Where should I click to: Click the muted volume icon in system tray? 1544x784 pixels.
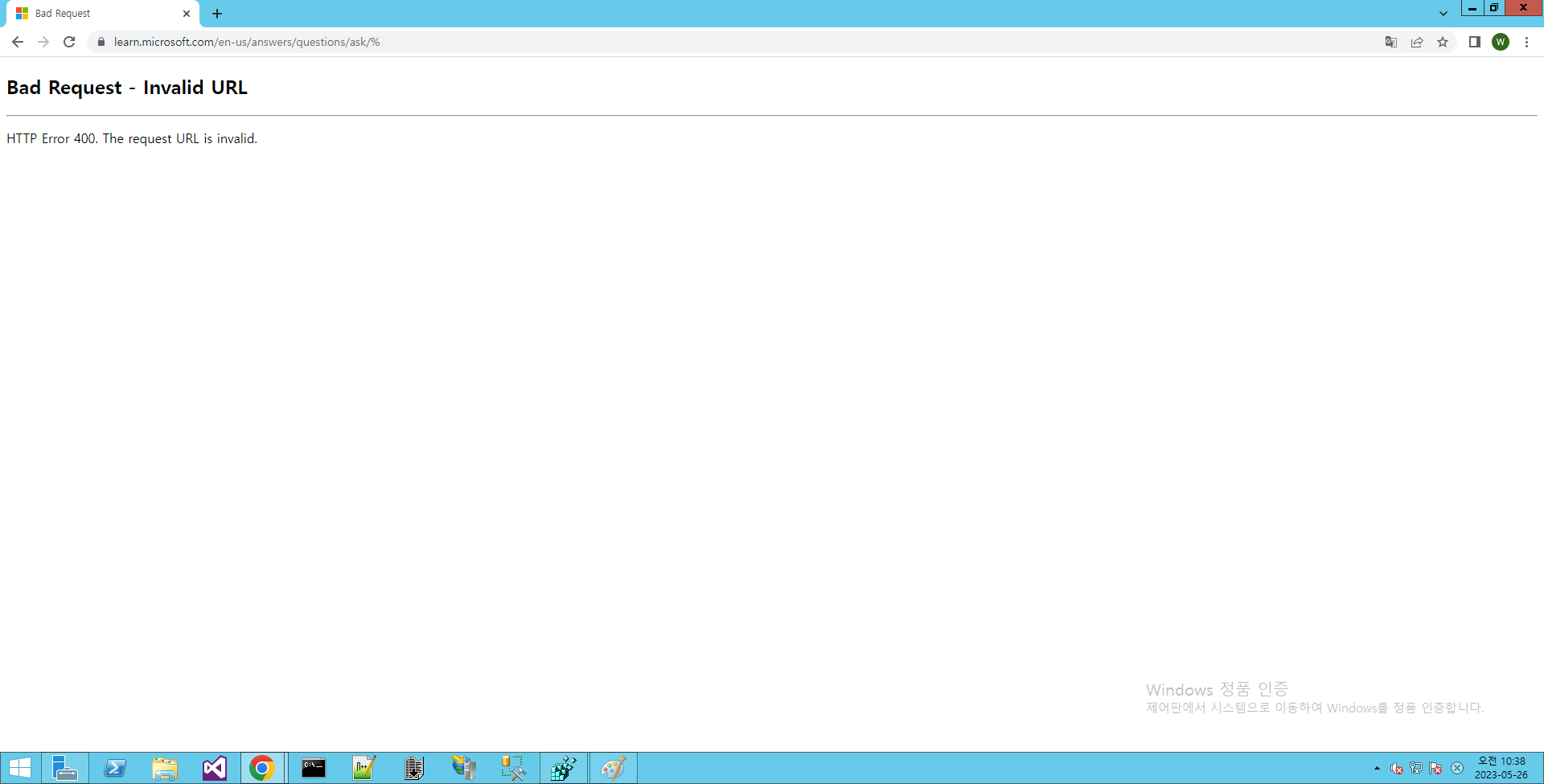[1395, 767]
